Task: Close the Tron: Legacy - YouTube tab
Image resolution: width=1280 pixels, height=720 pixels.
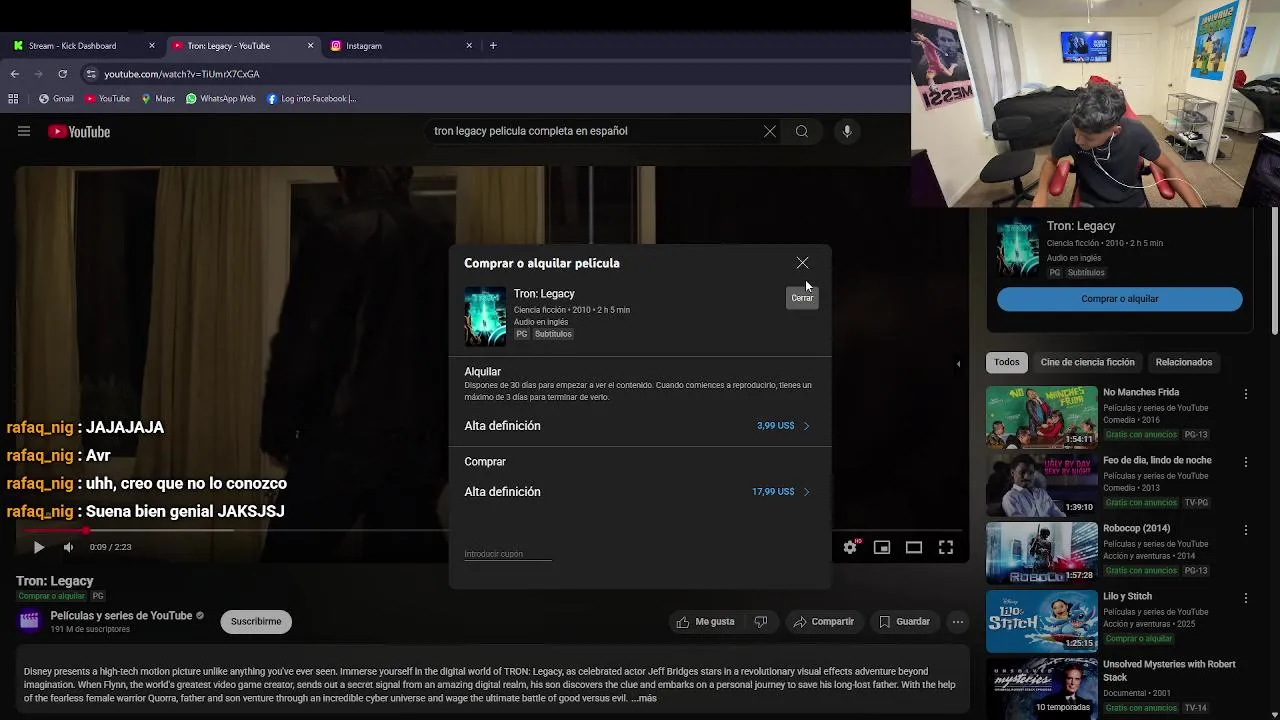Action: [310, 46]
